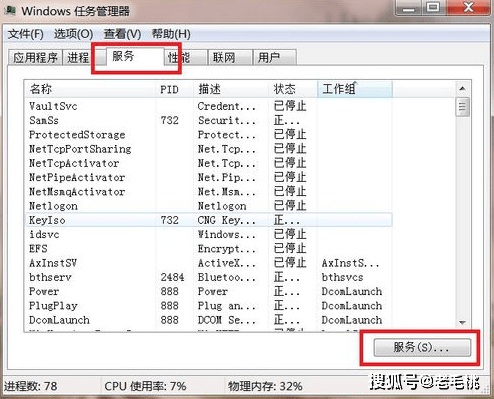Click the vertical scrollbar thumb

[x=462, y=107]
